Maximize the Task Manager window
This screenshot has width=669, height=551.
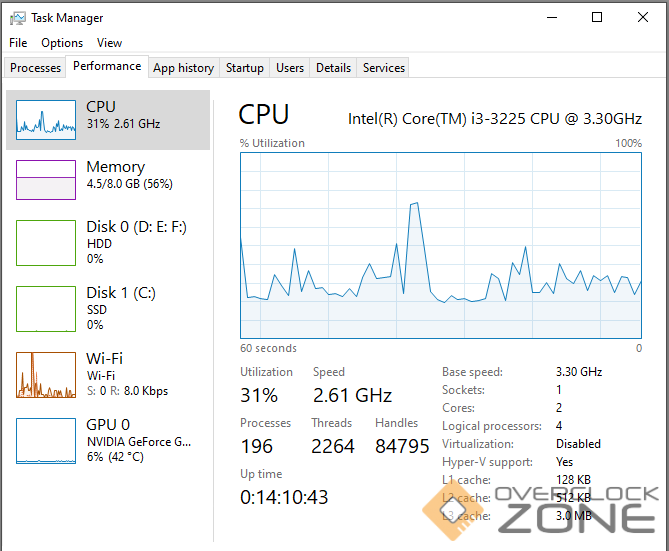click(x=597, y=17)
